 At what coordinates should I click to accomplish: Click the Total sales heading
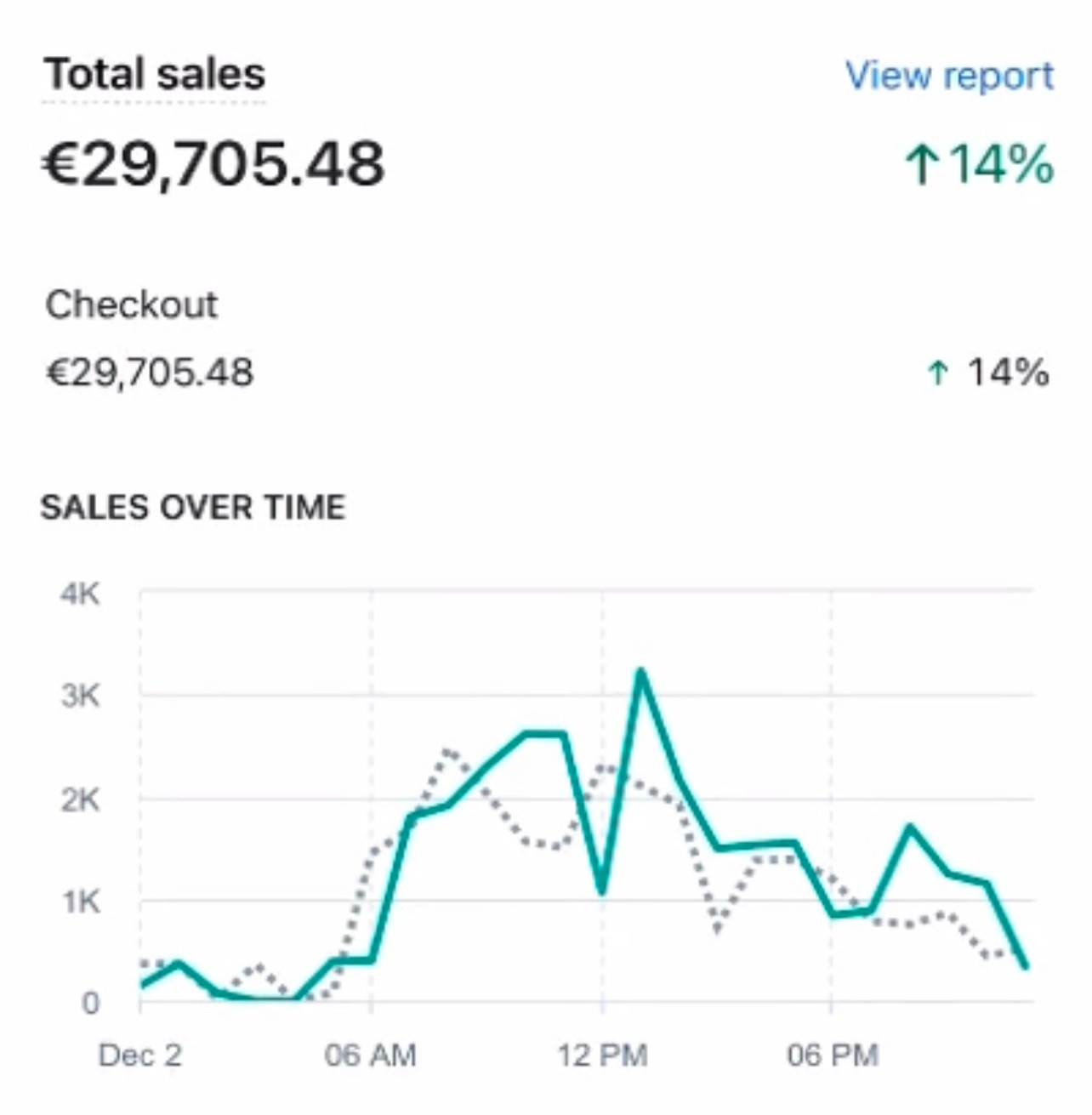155,74
